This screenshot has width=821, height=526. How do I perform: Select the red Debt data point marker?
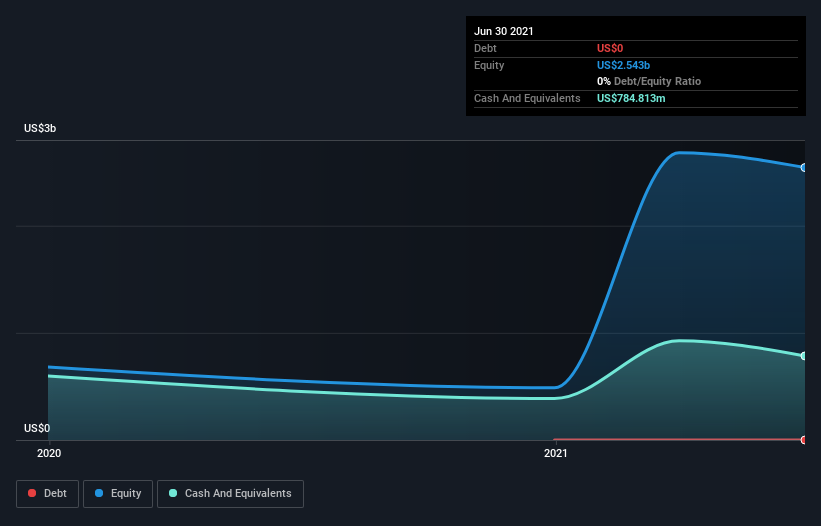pyautogui.click(x=803, y=440)
